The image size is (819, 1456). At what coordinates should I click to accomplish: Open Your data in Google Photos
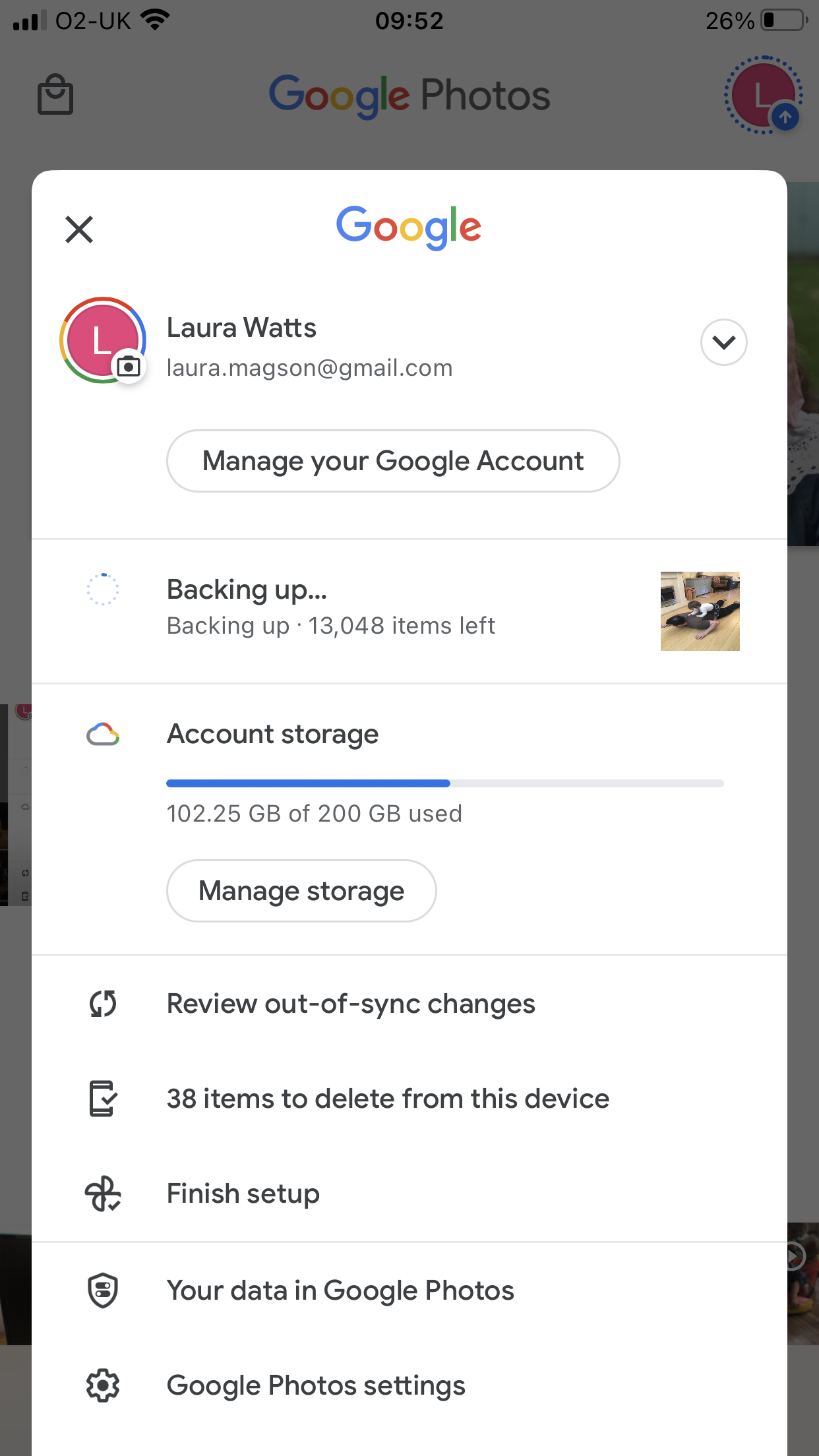(409, 1290)
